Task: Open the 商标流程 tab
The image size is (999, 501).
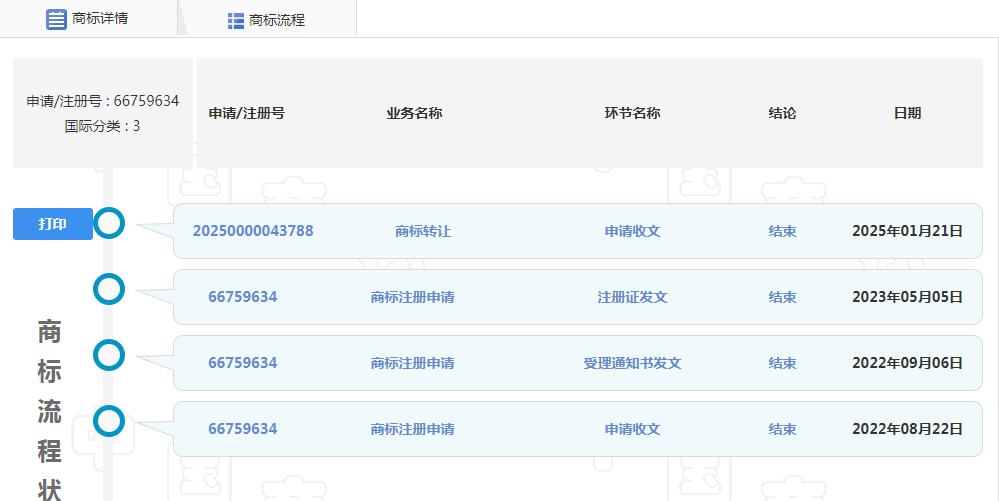Action: (x=276, y=20)
